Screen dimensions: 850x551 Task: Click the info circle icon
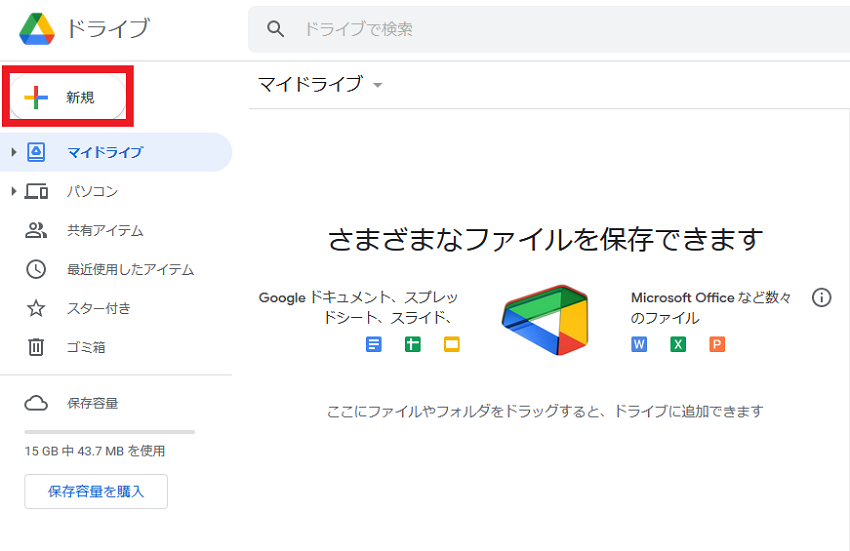(821, 297)
